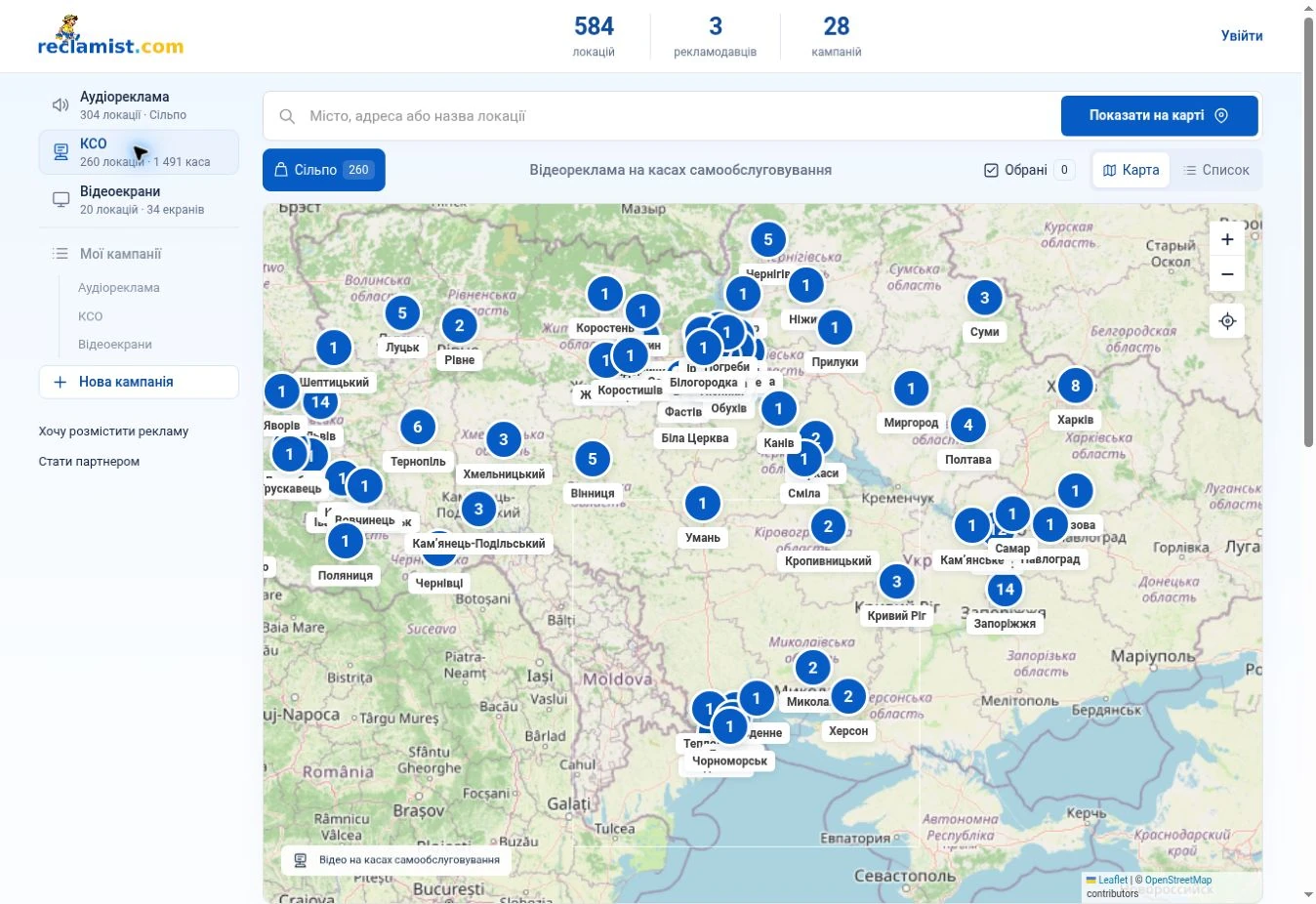Click the magnifier search icon
The image size is (1316, 904).
(287, 116)
